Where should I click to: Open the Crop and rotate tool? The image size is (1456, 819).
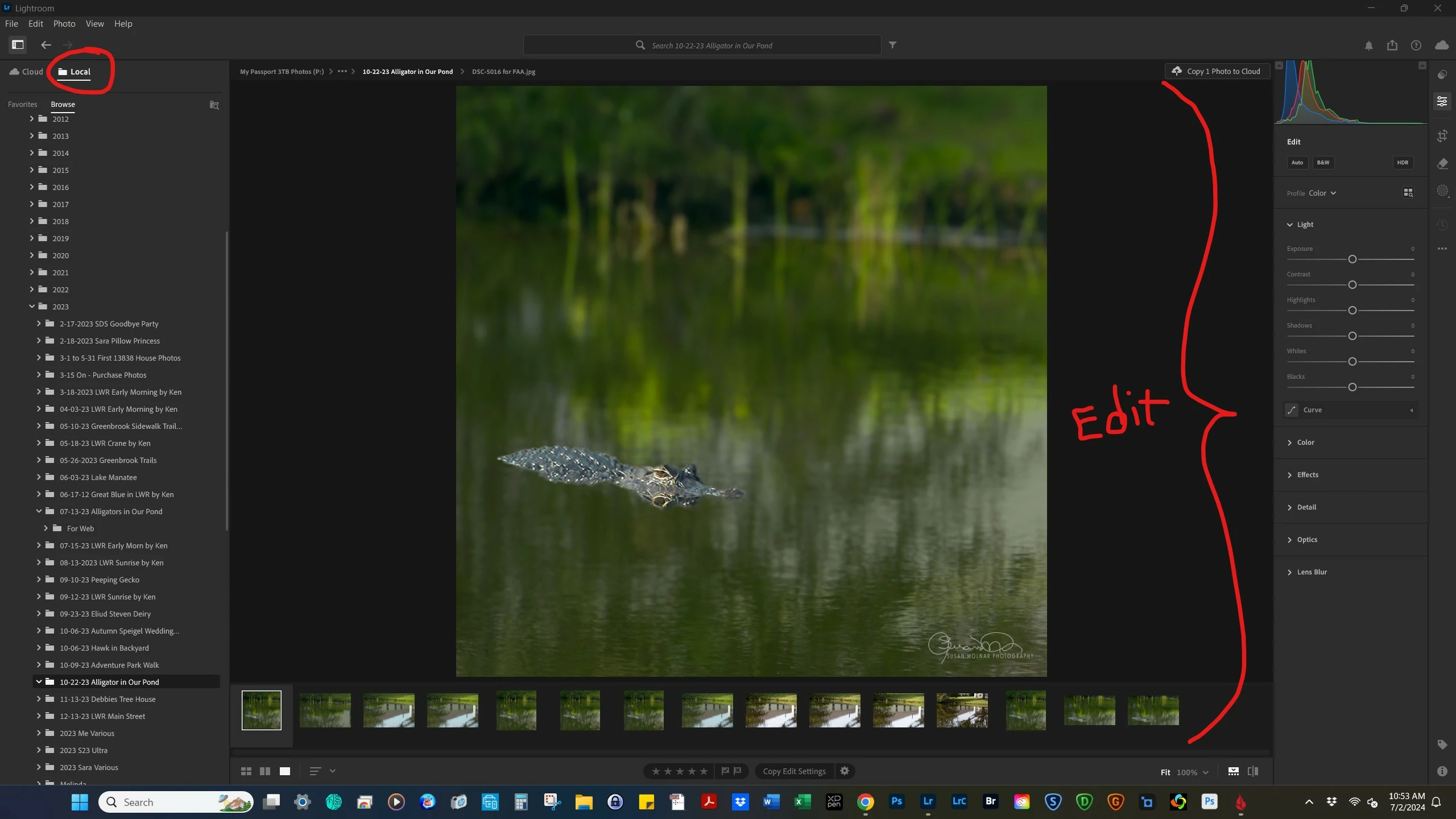pyautogui.click(x=1442, y=136)
